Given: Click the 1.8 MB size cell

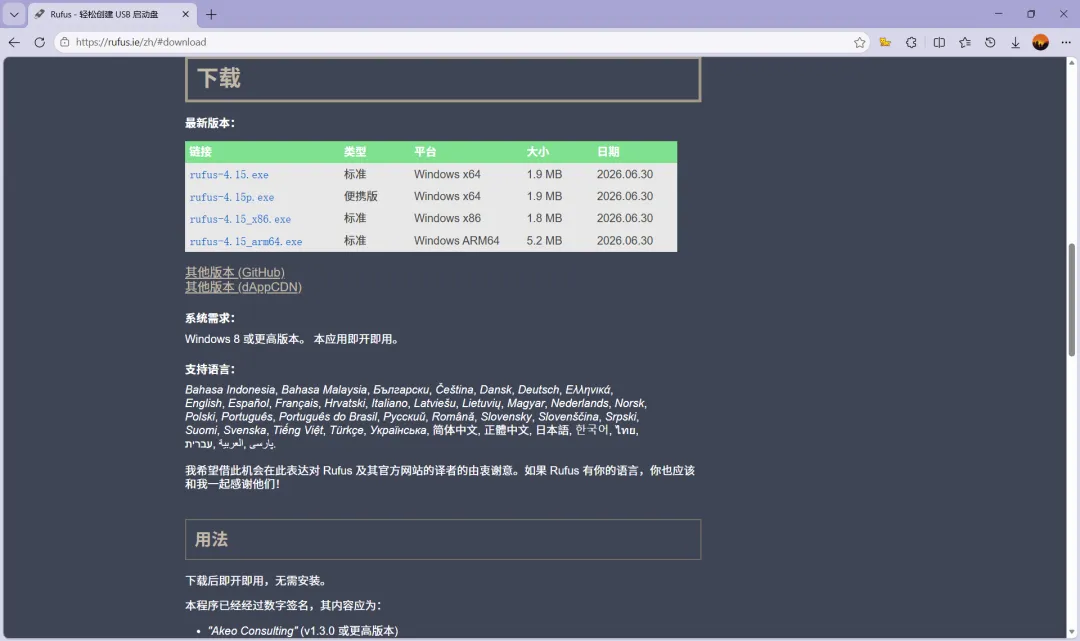Looking at the screenshot, I should click(x=544, y=218).
